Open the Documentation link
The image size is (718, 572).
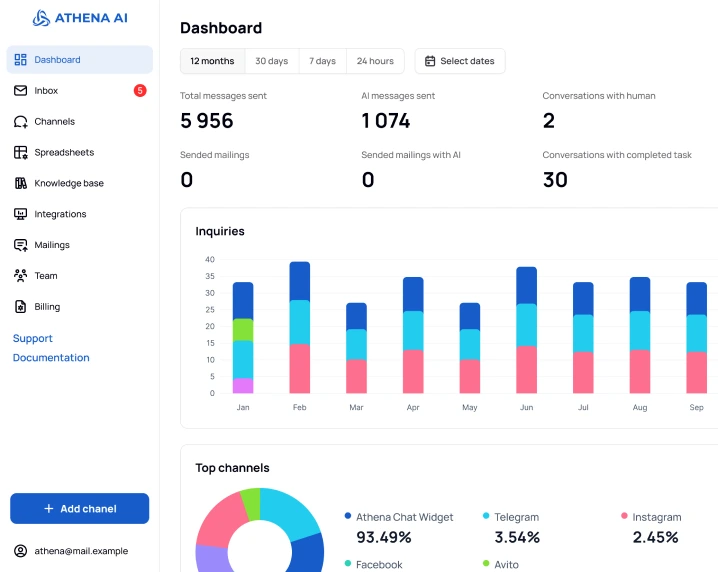51,358
